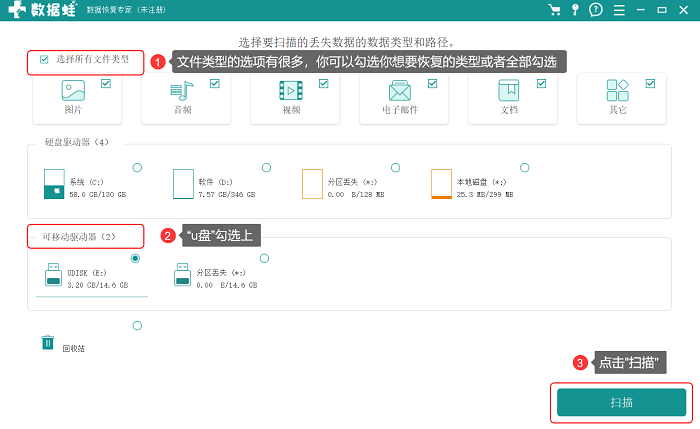Click the 文档 document type icon
Image resolution: width=700 pixels, height=429 pixels.
508,91
